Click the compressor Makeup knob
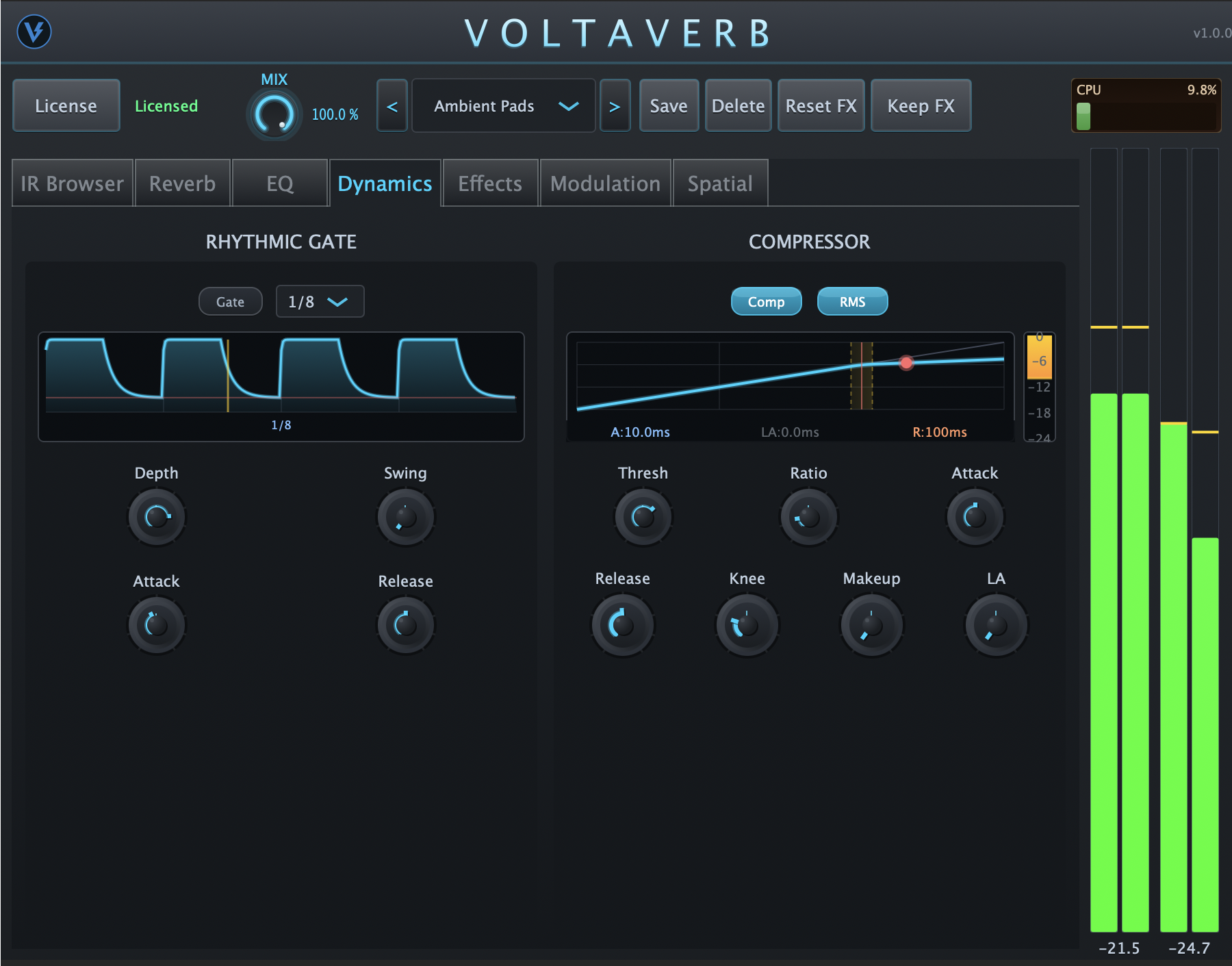 pyautogui.click(x=872, y=625)
